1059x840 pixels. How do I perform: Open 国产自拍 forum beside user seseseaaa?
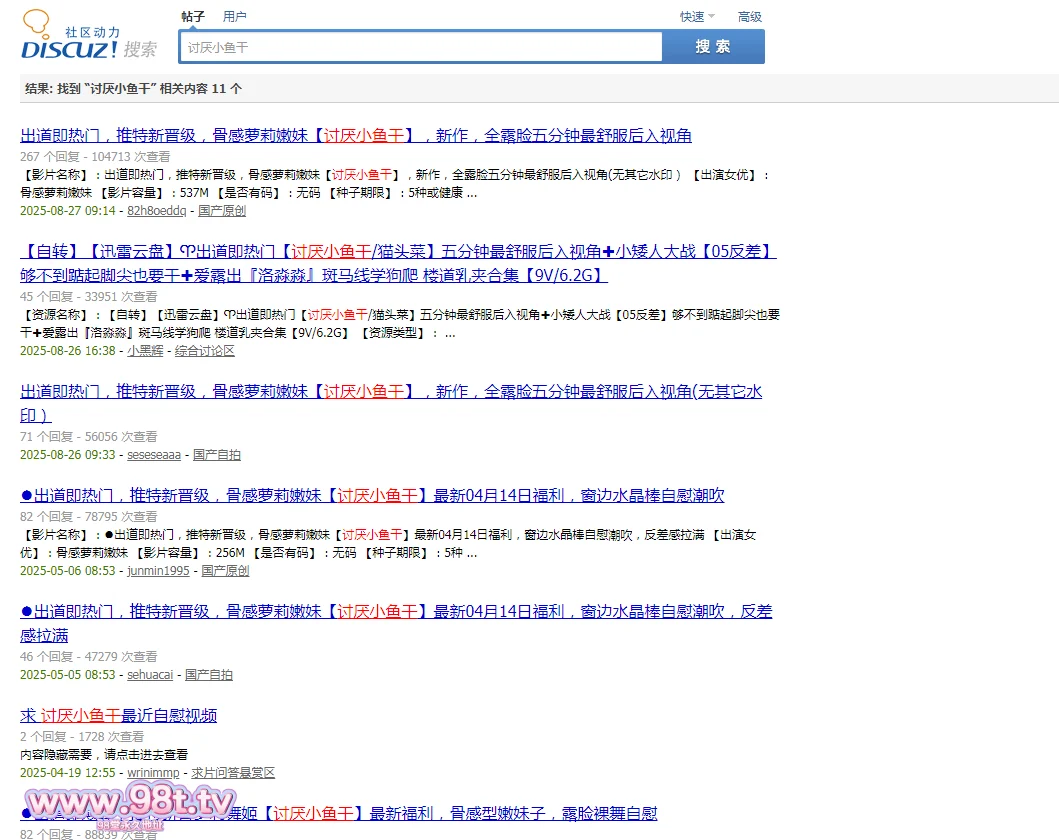217,455
